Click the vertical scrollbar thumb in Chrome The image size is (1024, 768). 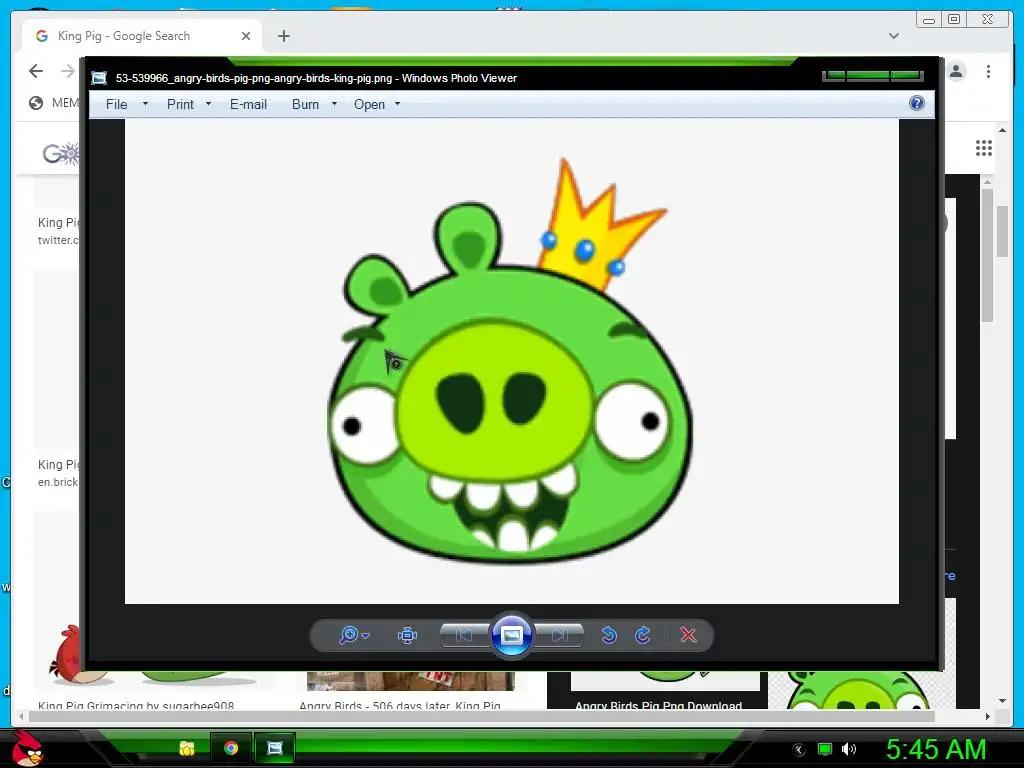tap(1002, 231)
